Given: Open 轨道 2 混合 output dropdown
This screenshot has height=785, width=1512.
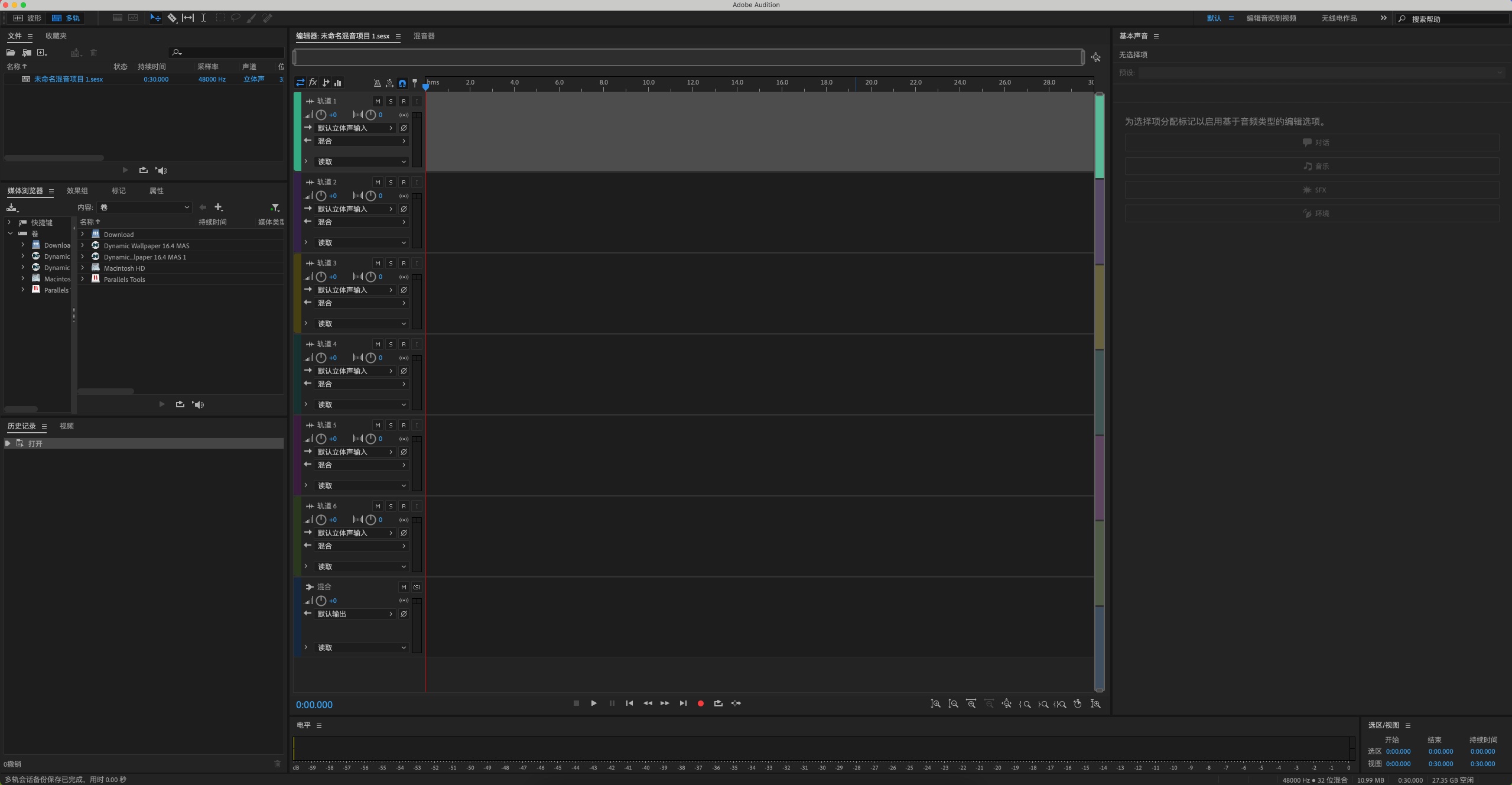Looking at the screenshot, I should (361, 222).
